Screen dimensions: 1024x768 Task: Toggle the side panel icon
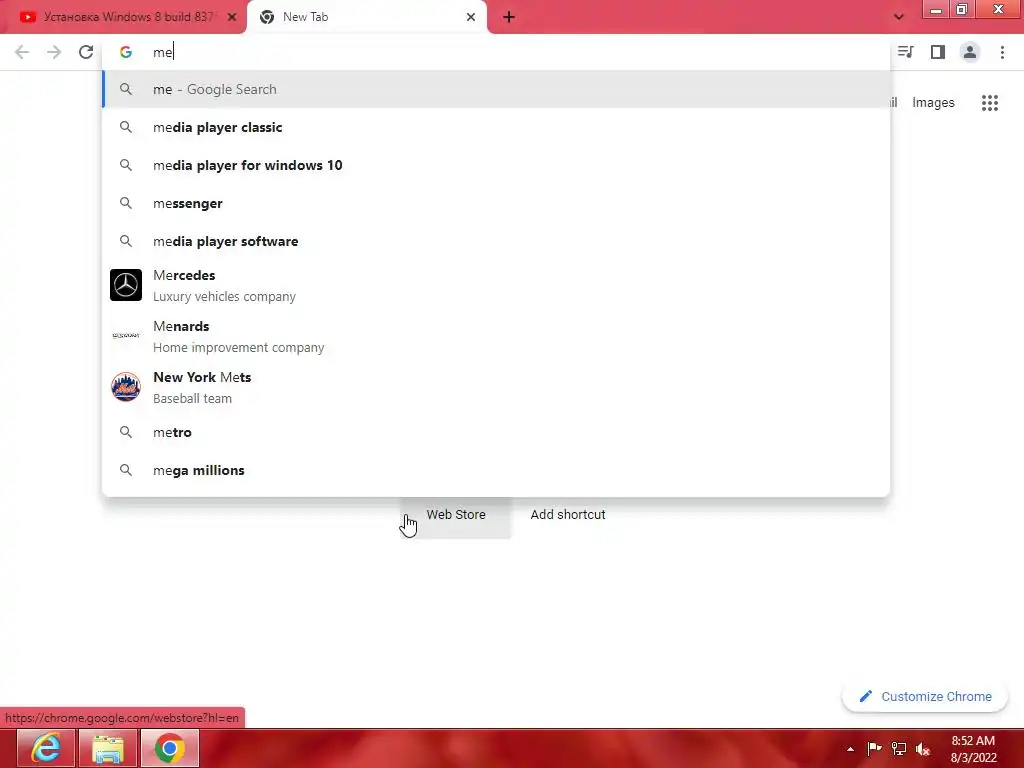[938, 52]
